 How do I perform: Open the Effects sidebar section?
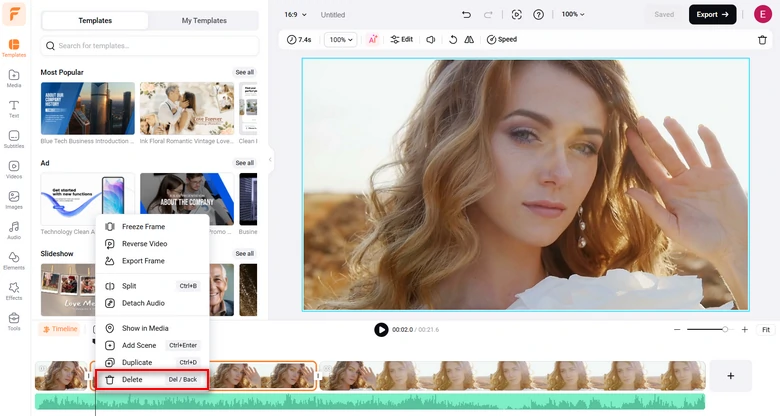14,291
